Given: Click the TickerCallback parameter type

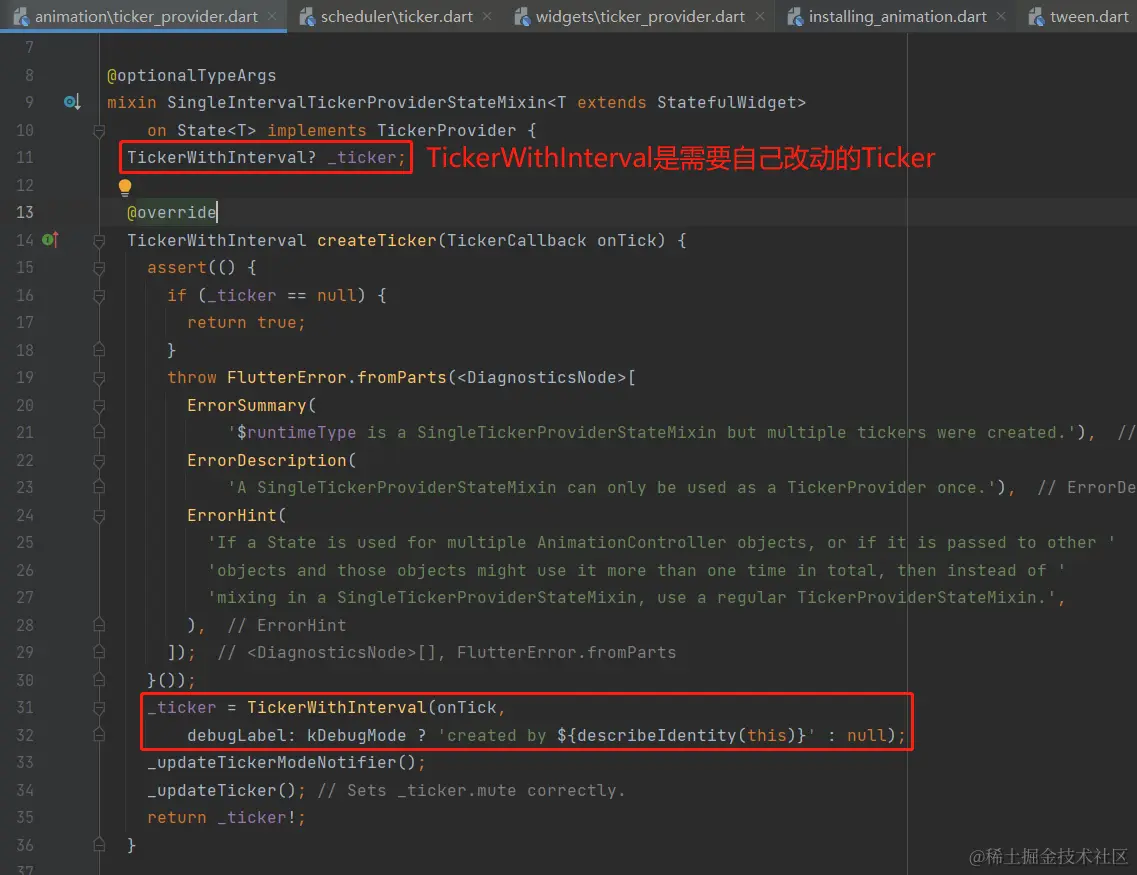Looking at the screenshot, I should (516, 240).
